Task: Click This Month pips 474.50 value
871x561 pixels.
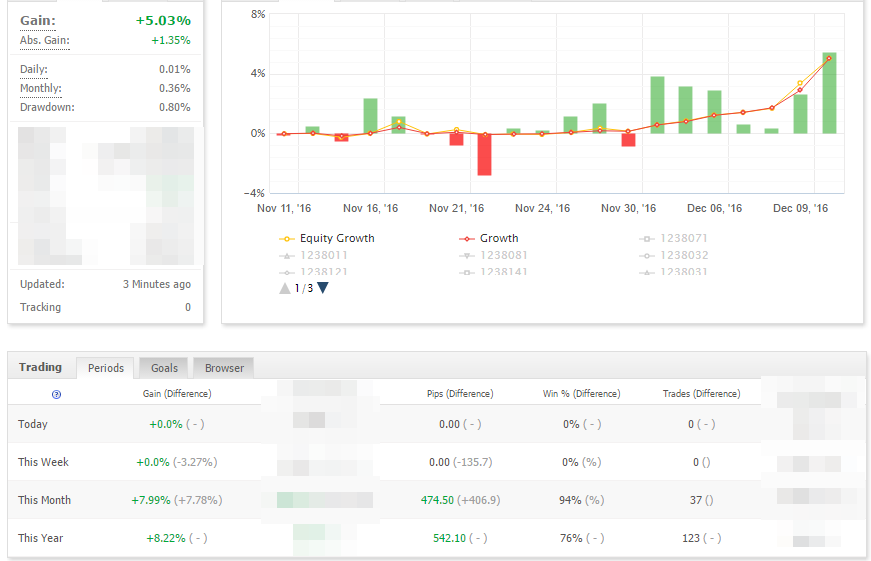Action: (437, 500)
